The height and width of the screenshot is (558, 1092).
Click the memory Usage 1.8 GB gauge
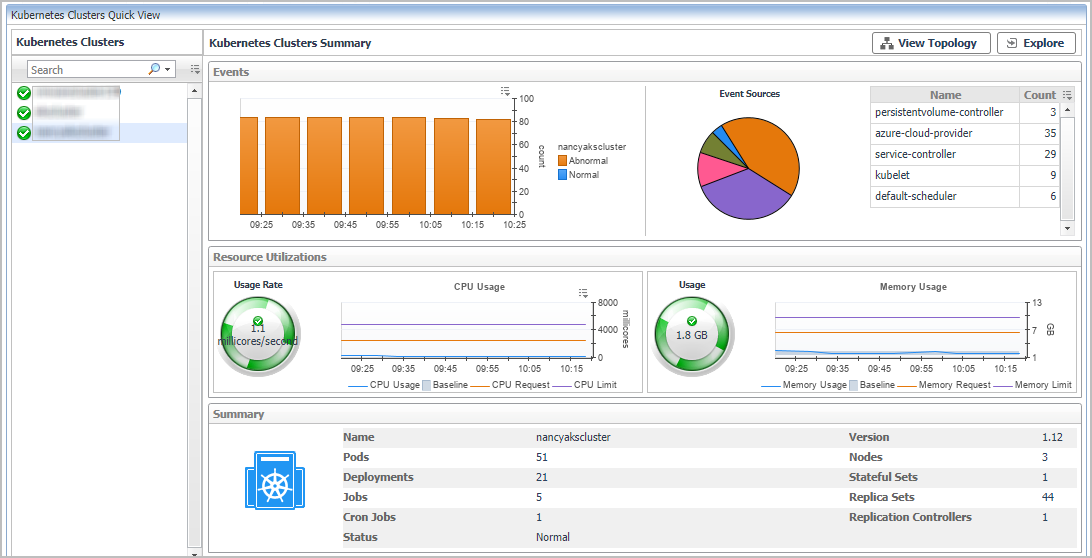[x=692, y=334]
